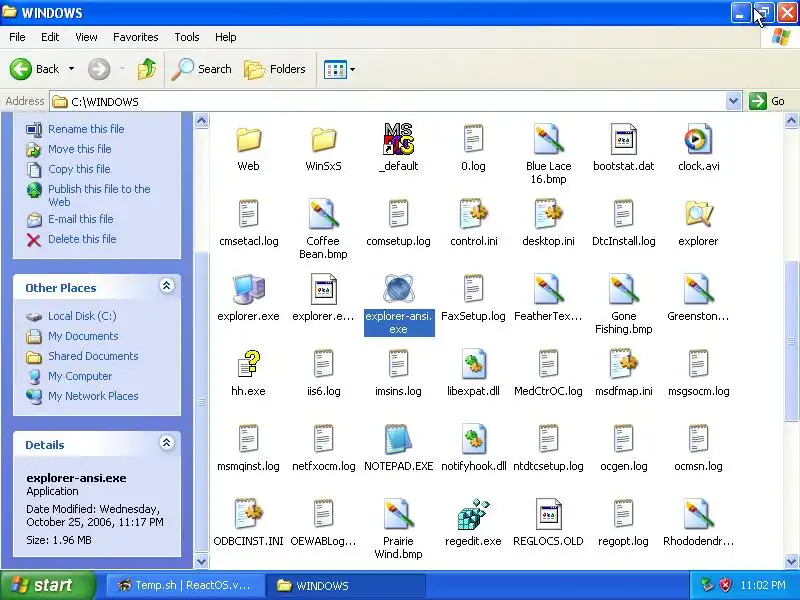Go Back using the toolbar button
The image size is (800, 600).
coord(34,69)
